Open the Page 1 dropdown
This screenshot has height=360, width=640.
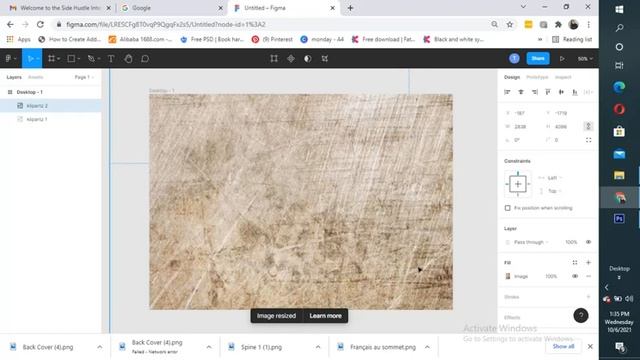[x=84, y=77]
